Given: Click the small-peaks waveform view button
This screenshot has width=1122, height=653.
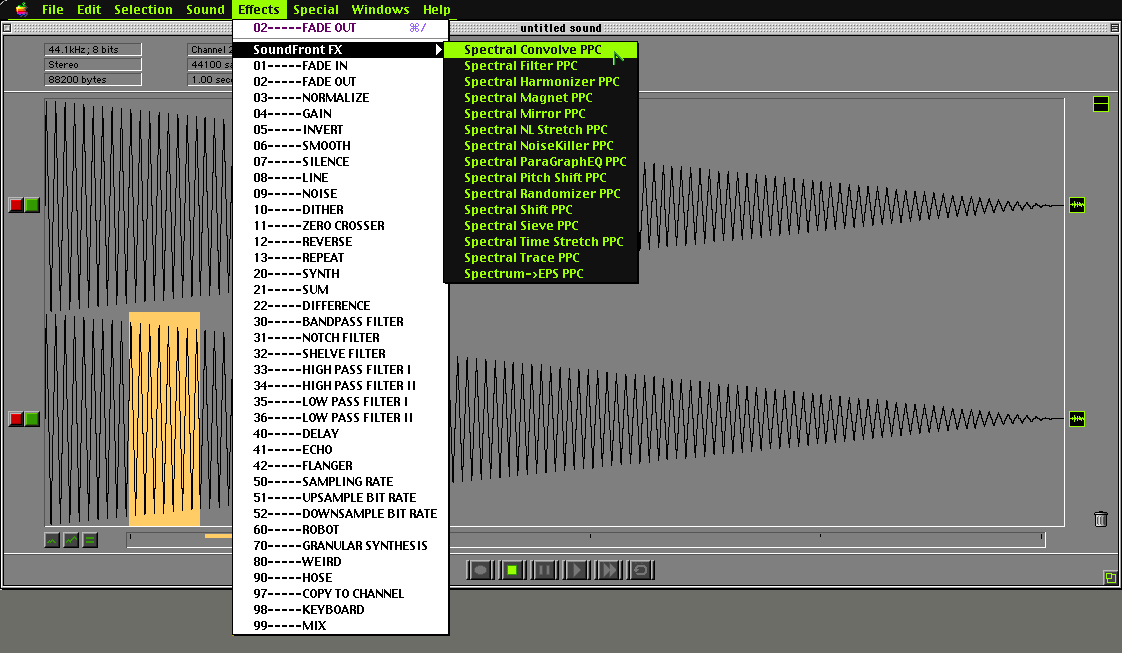Looking at the screenshot, I should (x=52, y=540).
